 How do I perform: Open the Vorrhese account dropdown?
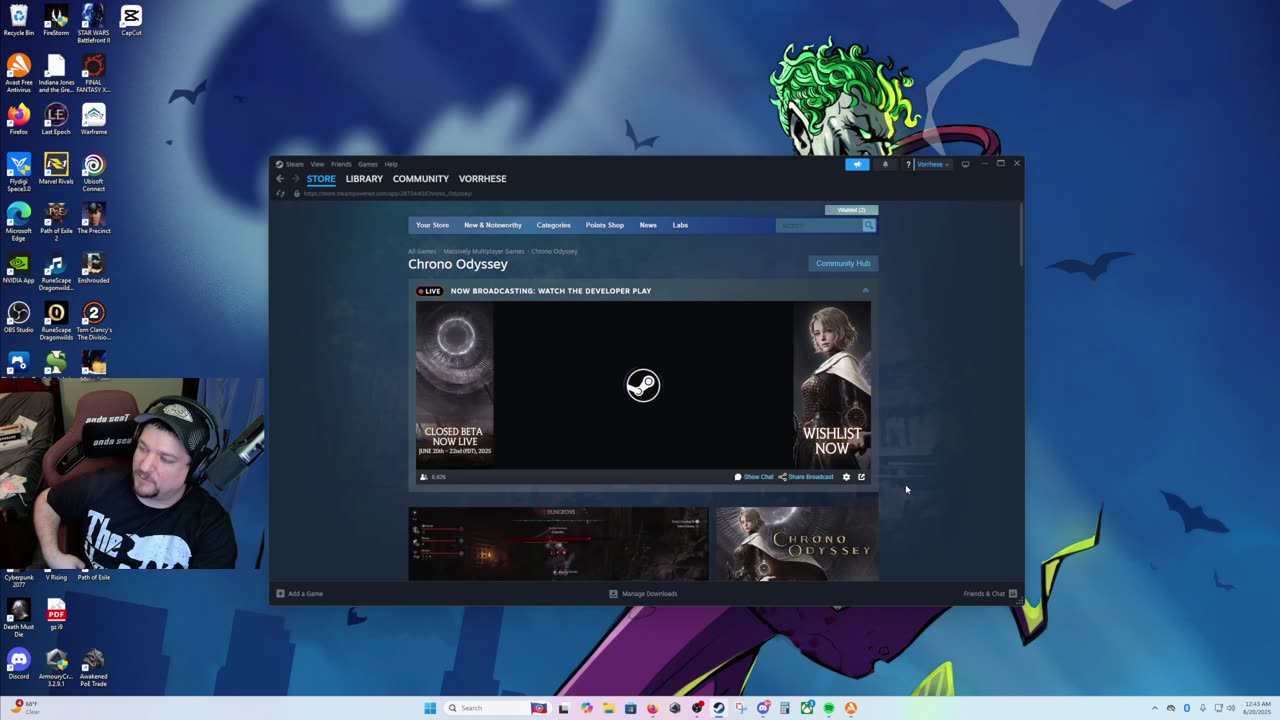pos(932,164)
